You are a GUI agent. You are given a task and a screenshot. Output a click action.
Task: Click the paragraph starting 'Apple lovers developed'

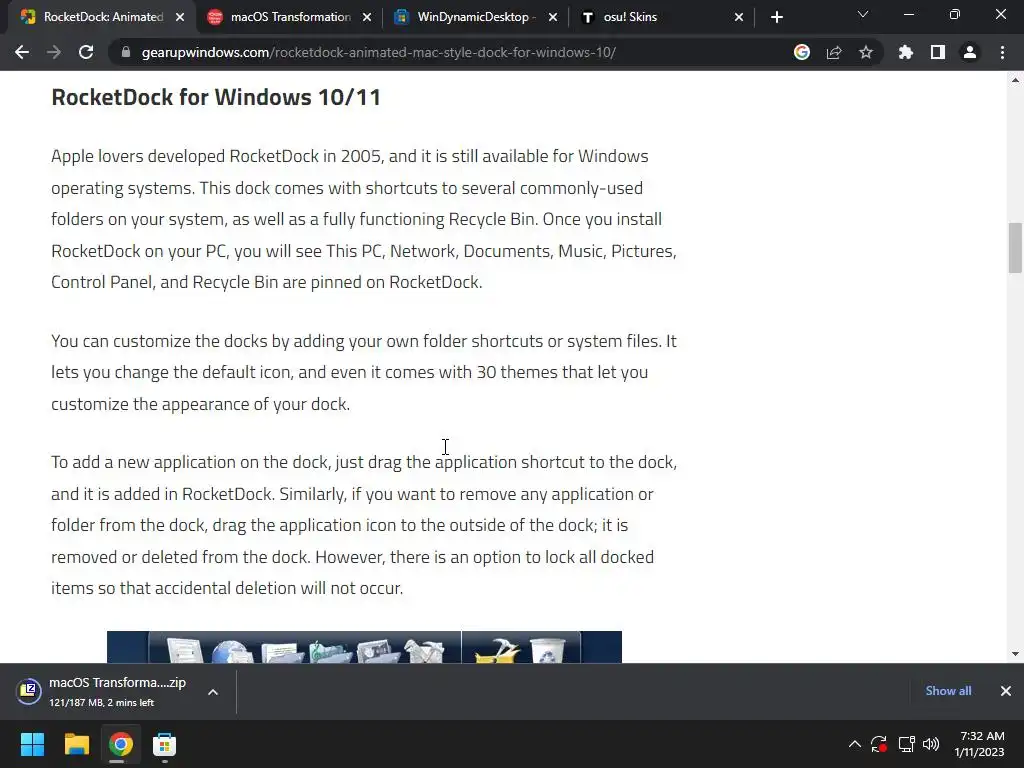point(364,219)
